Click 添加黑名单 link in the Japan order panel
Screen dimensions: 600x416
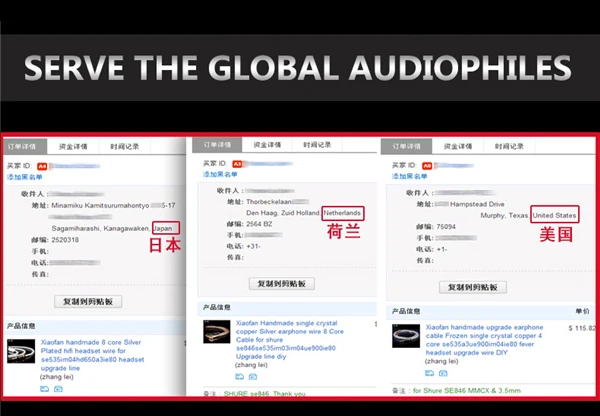24,177
